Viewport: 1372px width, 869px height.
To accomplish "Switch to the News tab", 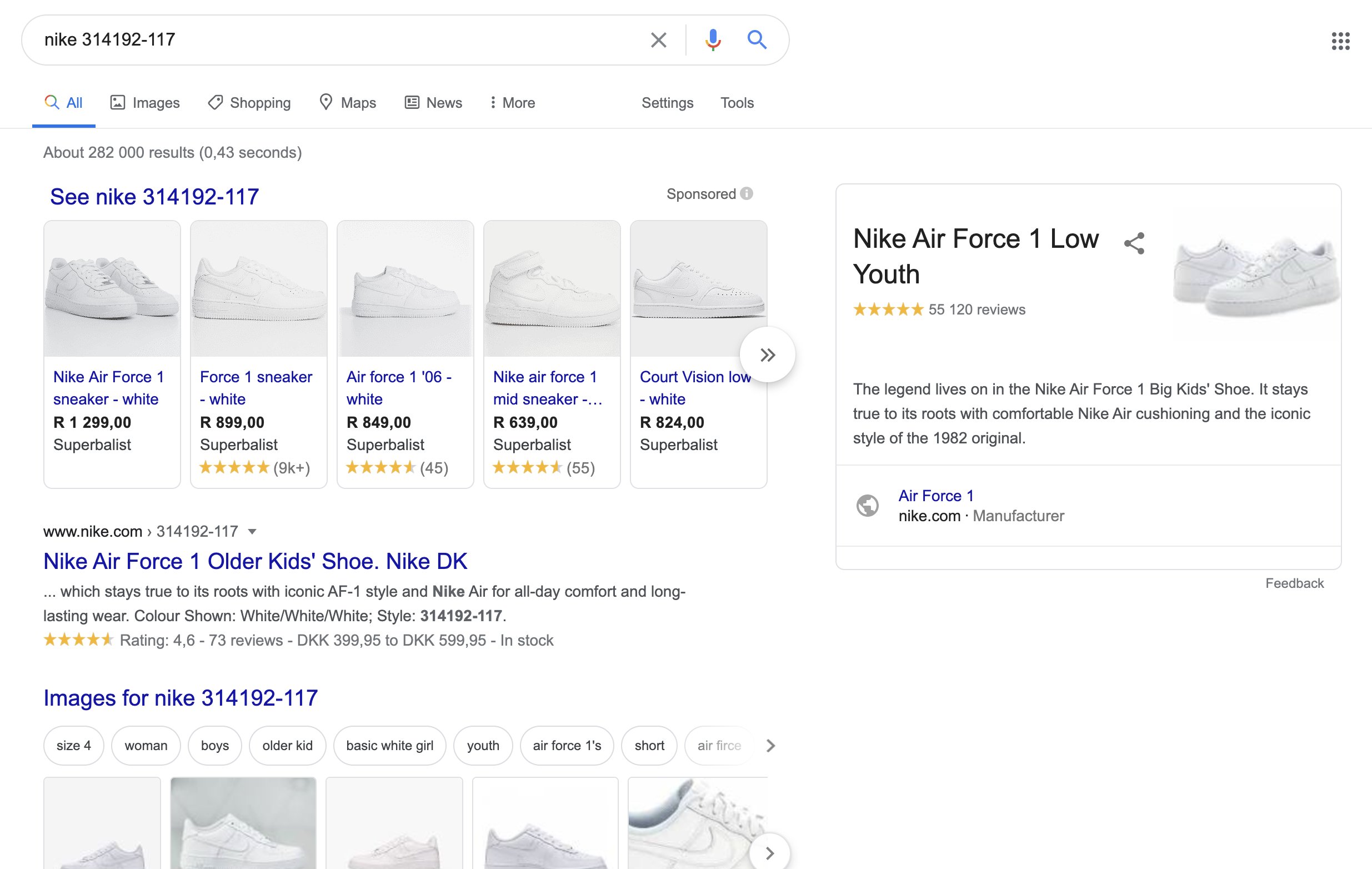I will click(x=434, y=103).
